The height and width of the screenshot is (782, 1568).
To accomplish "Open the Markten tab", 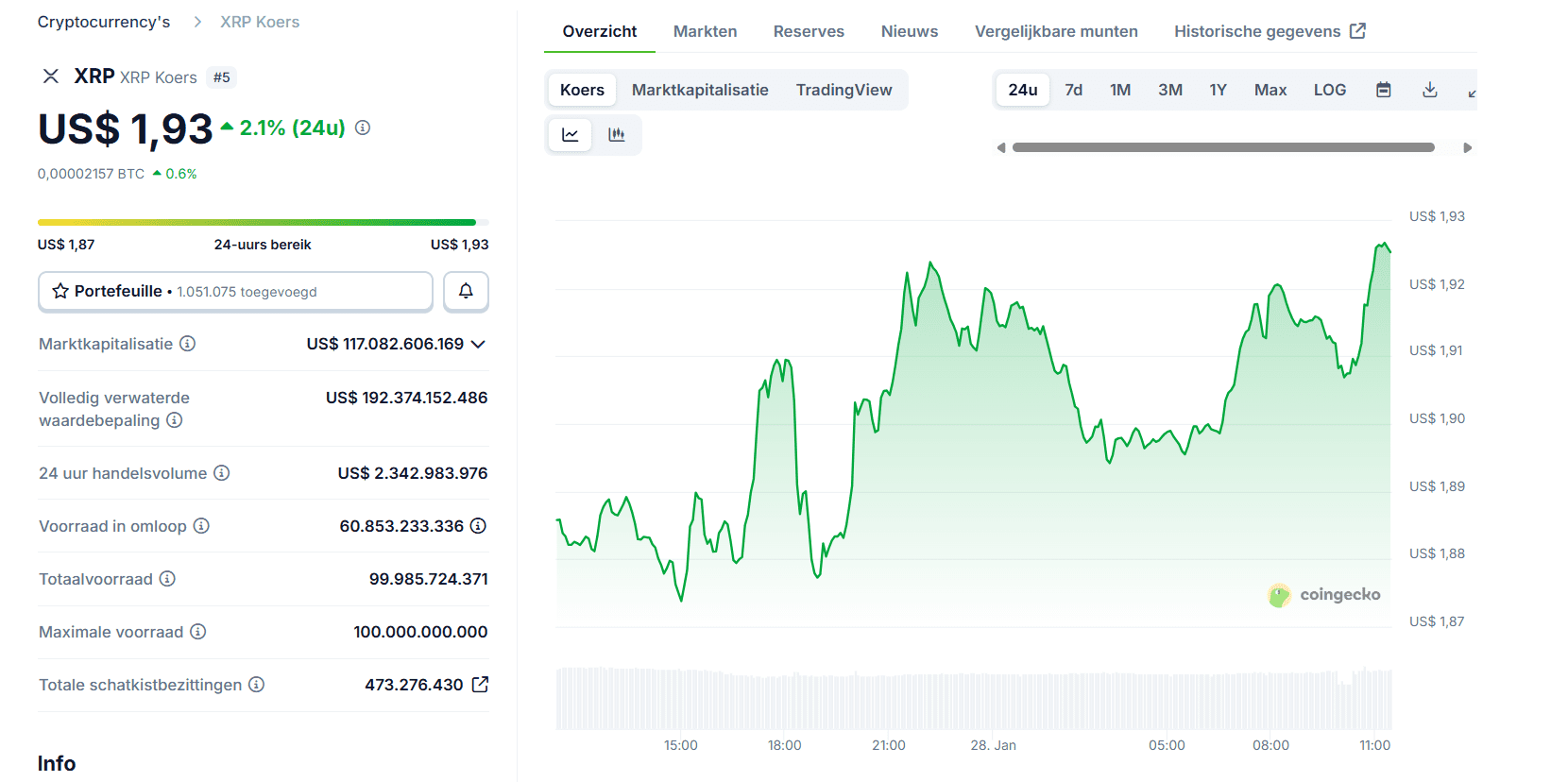I will point(705,31).
